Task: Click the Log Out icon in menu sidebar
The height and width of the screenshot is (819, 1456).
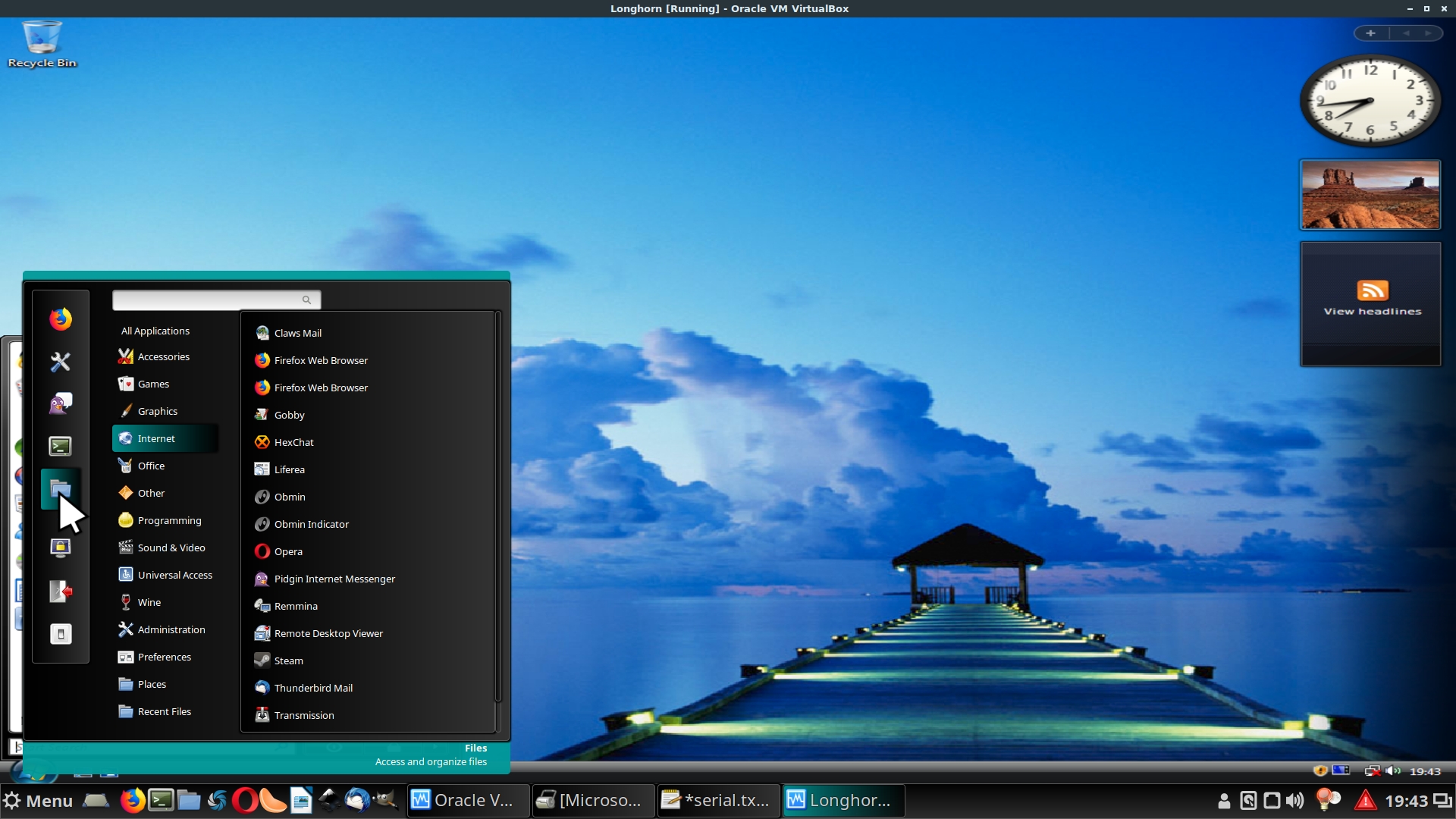Action: [61, 591]
